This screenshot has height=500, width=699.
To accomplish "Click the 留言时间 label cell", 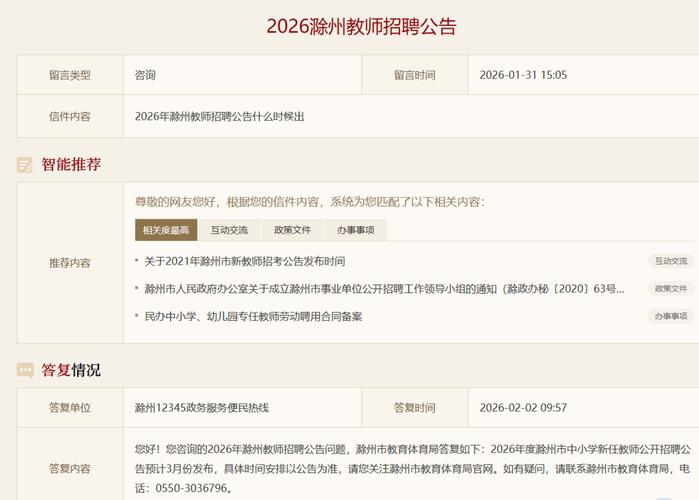I will pyautogui.click(x=415, y=75).
